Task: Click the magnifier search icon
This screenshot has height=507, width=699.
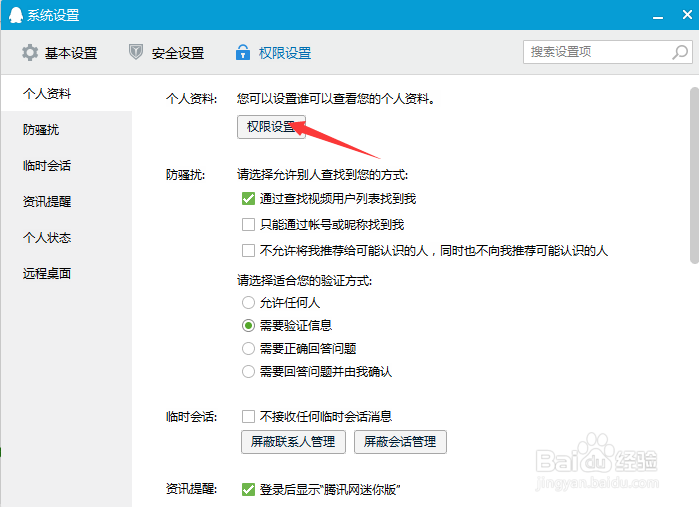Action: 680,52
